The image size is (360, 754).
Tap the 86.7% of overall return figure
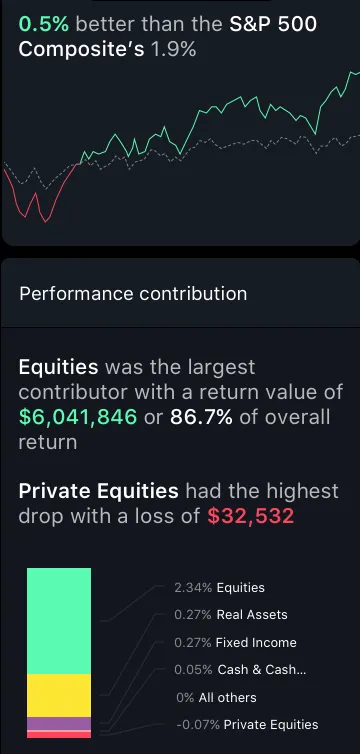[201, 417]
